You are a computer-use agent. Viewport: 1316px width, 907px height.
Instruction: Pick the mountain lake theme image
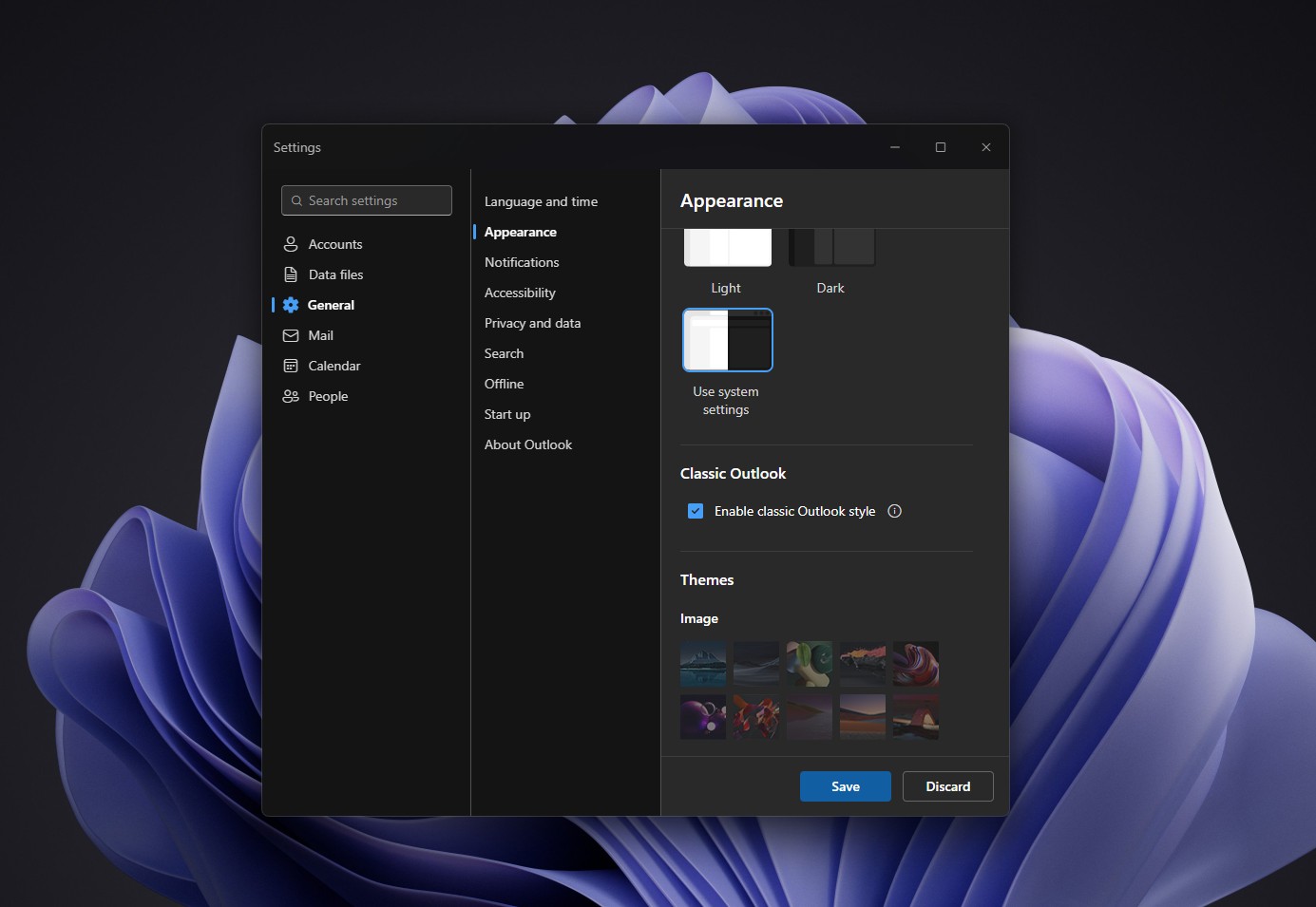pyautogui.click(x=703, y=664)
